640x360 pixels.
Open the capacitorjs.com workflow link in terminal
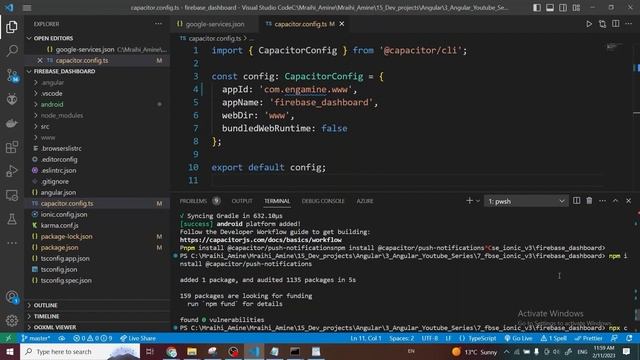click(x=260, y=240)
